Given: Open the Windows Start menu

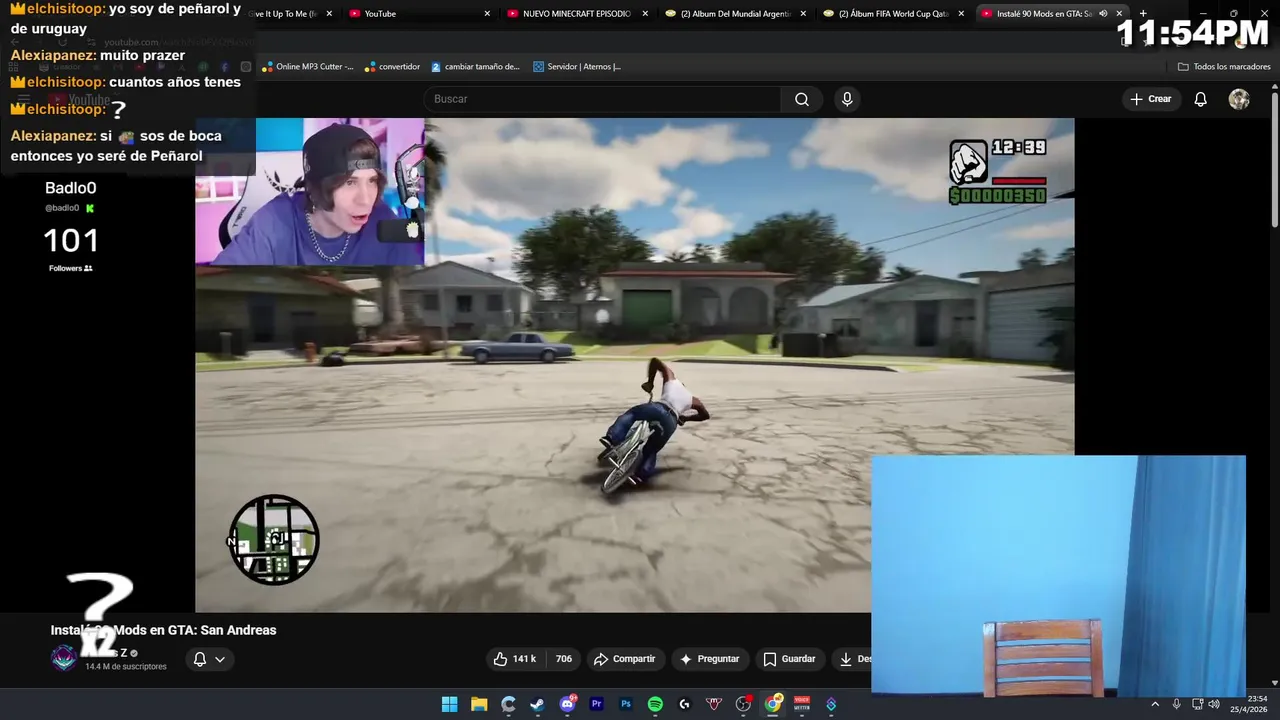Looking at the screenshot, I should (x=450, y=704).
